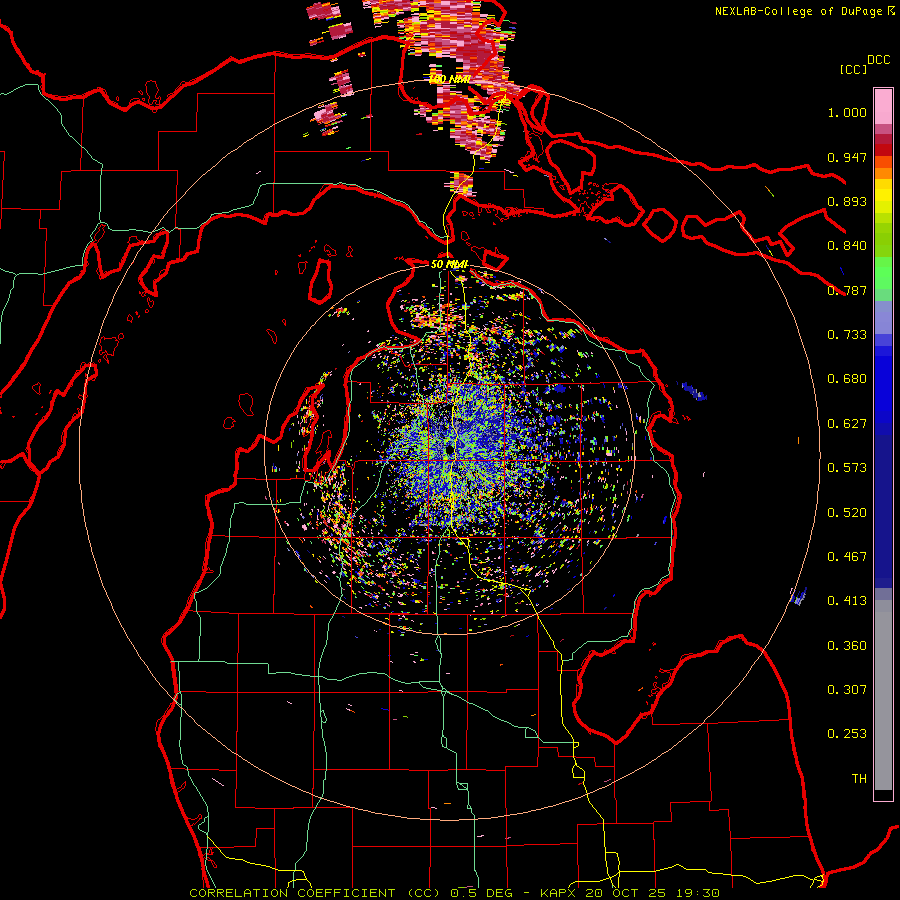The width and height of the screenshot is (900, 900).
Task: Pick the dark navy color bar segment
Action: click(x=883, y=511)
